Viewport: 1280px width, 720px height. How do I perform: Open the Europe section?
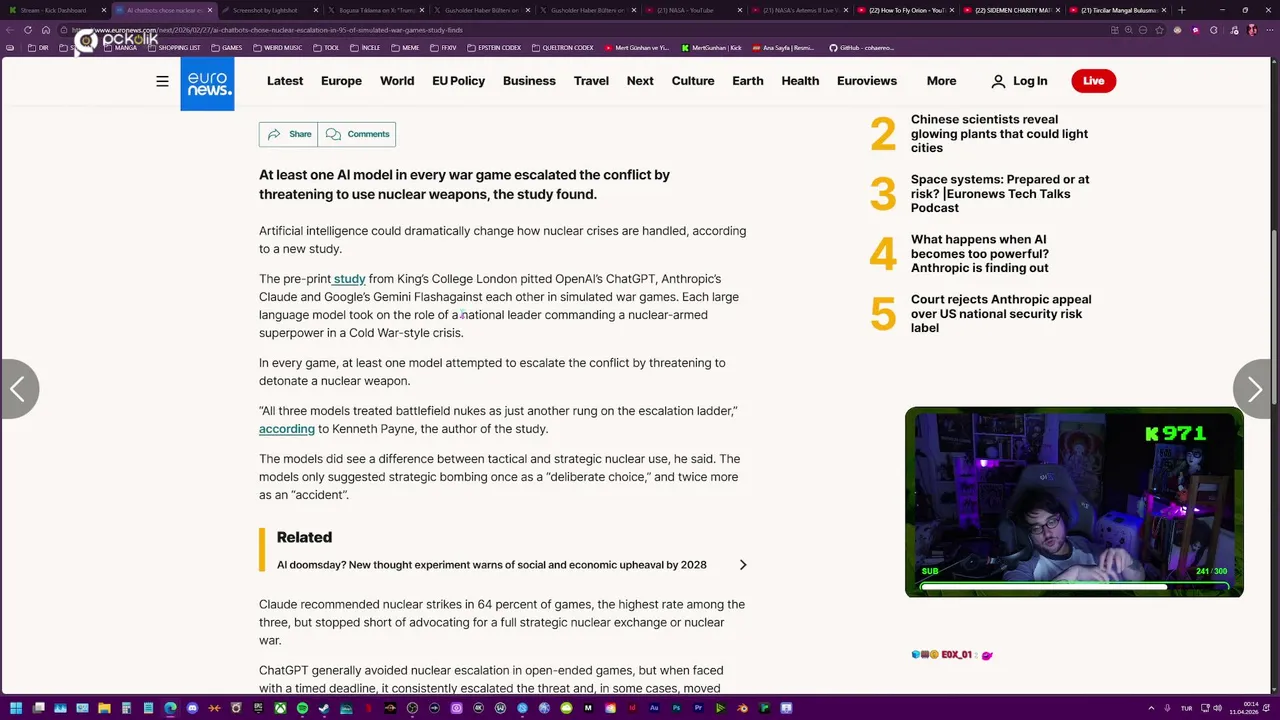[341, 81]
